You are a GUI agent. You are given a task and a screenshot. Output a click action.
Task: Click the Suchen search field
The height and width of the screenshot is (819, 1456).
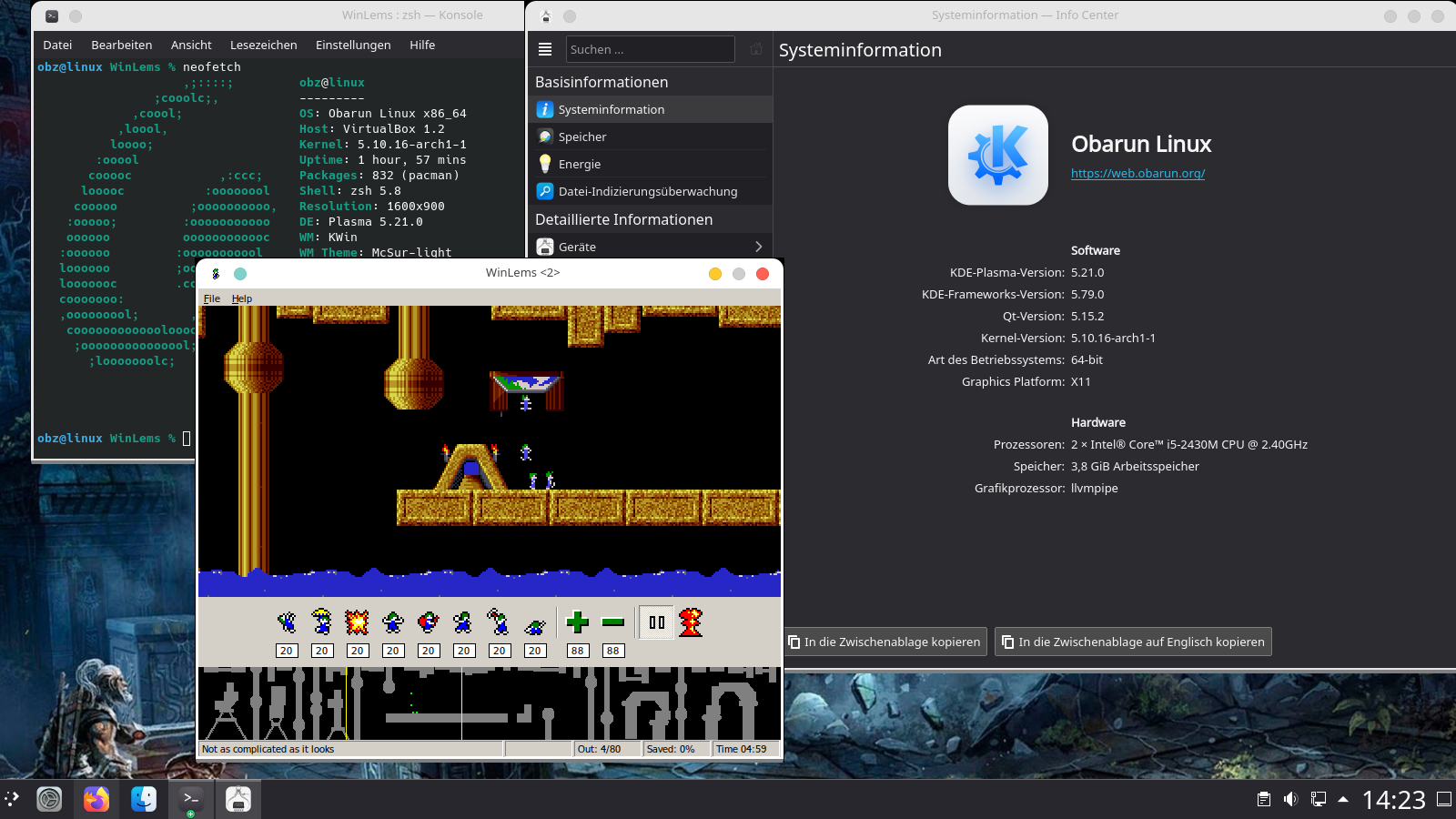click(x=650, y=49)
